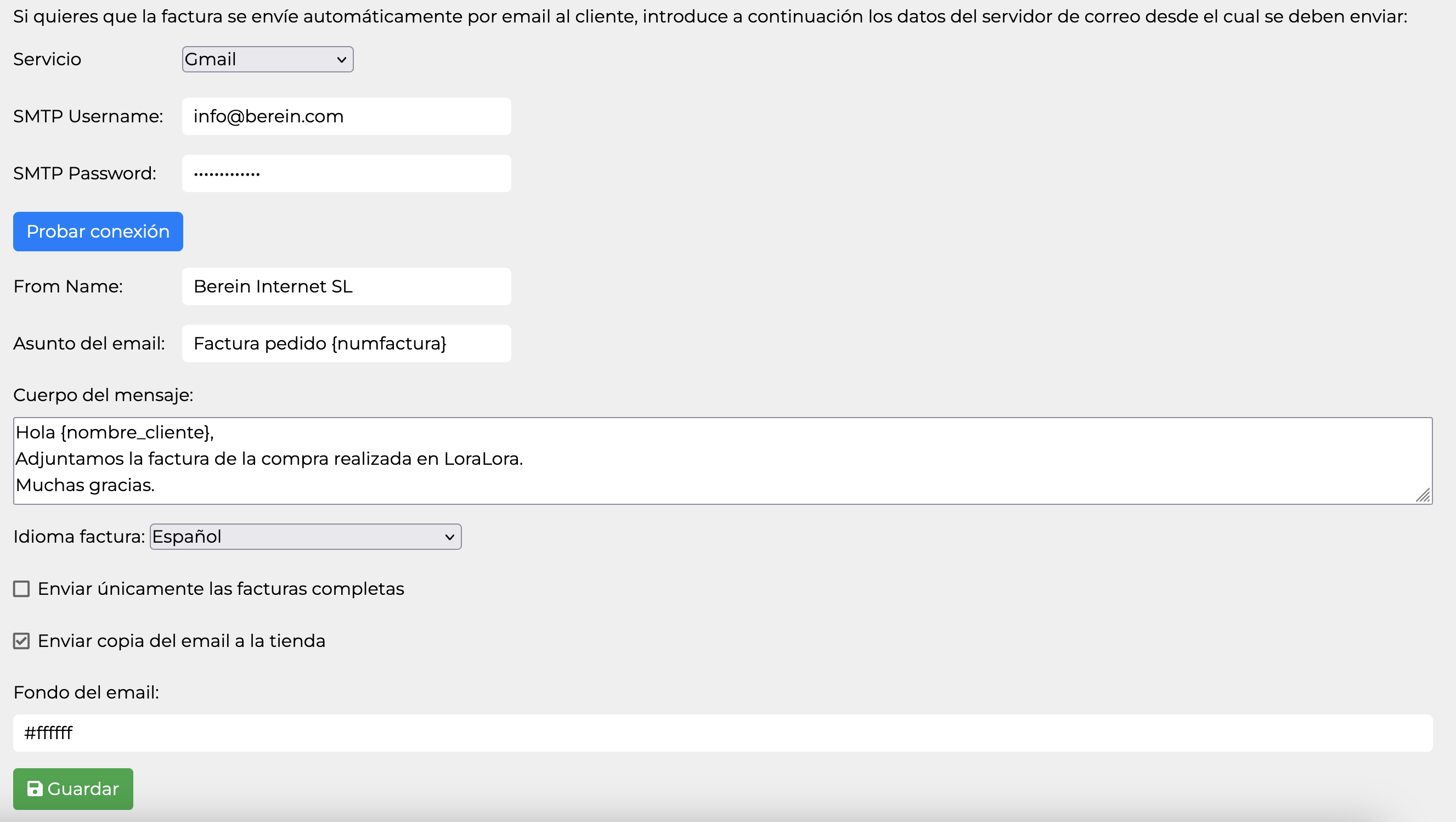
Task: Uncheck 'Enviar copia del email a la tienda'
Action: (x=21, y=640)
